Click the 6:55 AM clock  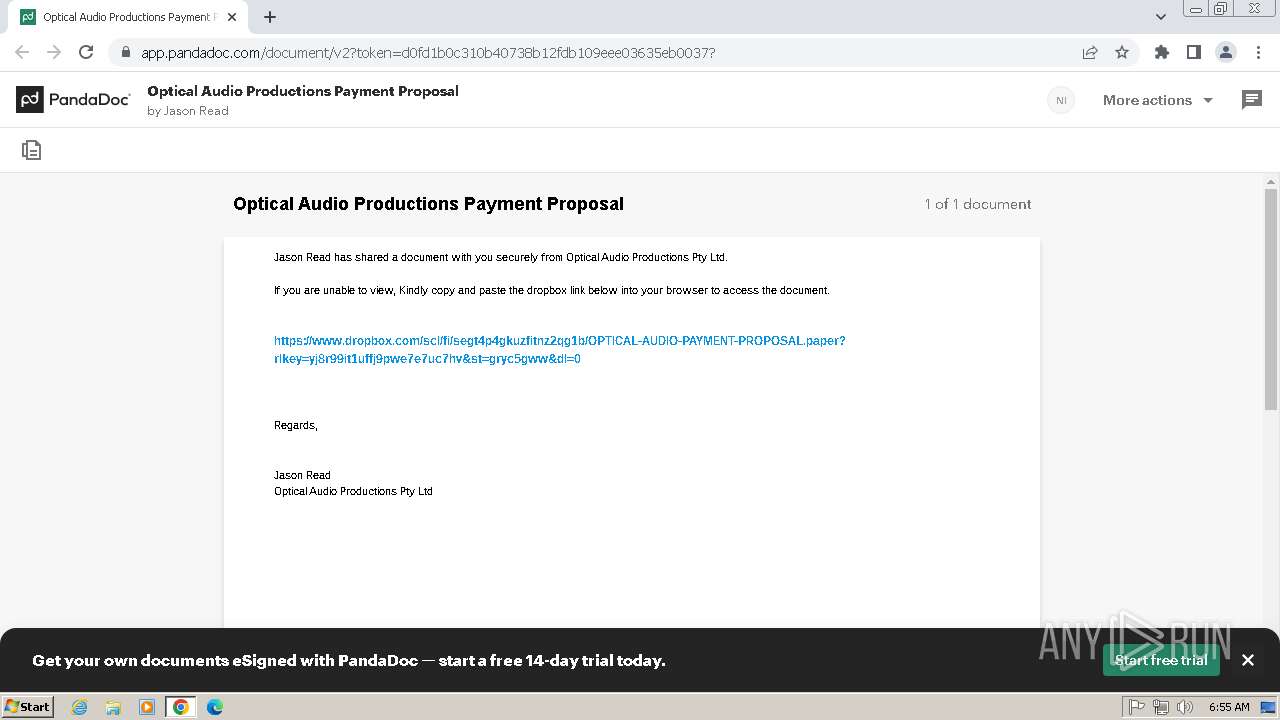1229,707
